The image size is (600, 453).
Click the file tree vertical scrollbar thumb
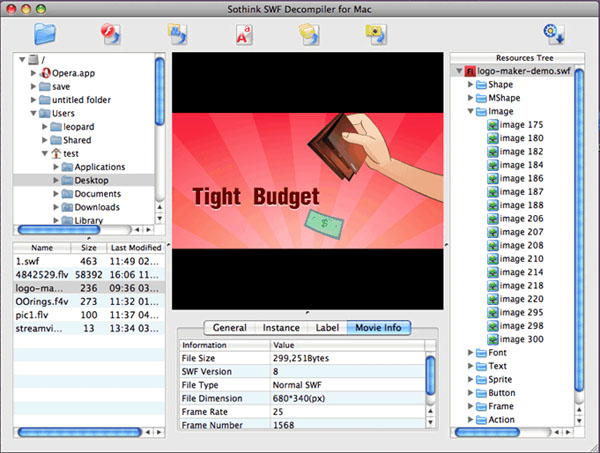pos(160,91)
